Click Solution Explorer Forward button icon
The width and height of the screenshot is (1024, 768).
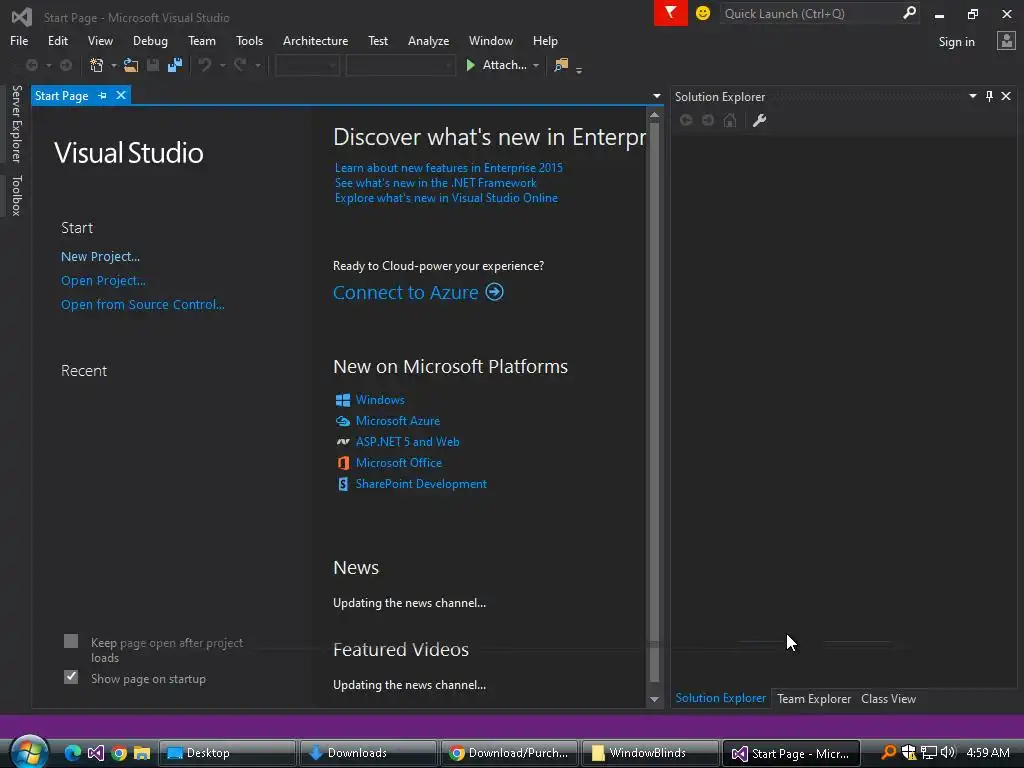708,120
